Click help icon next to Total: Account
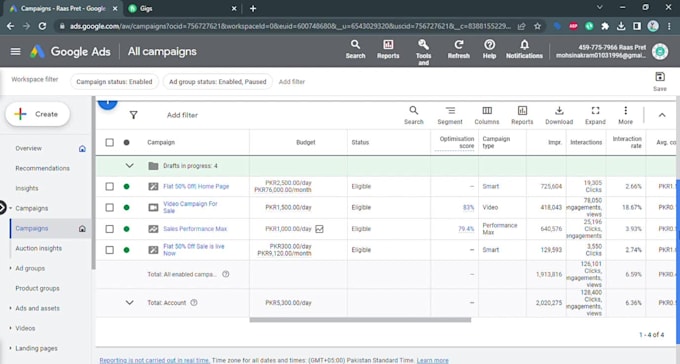 click(x=194, y=303)
